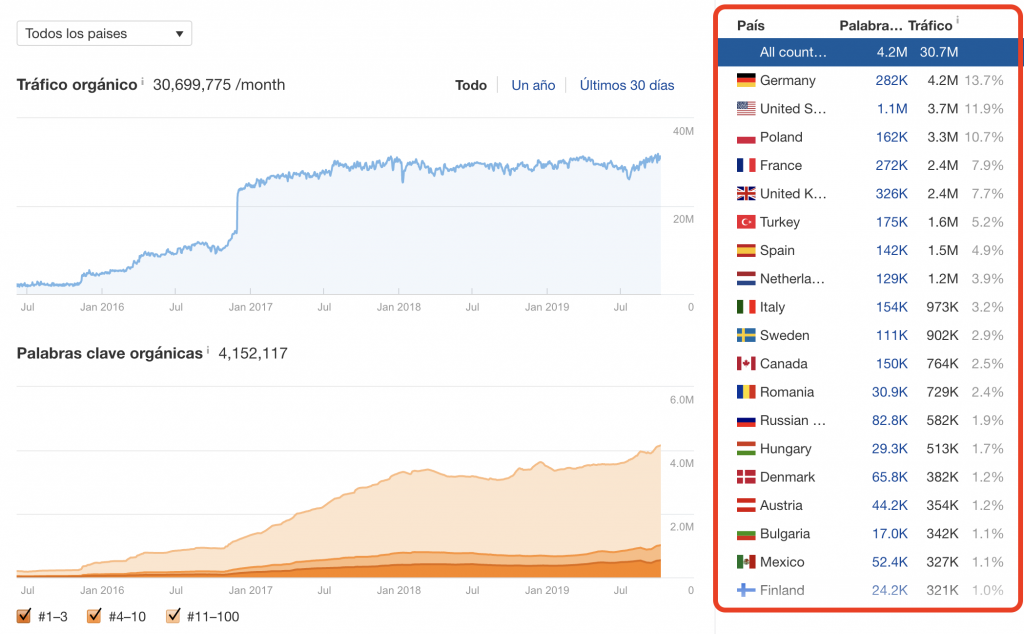Open the Todos los paises dropdown

(104, 34)
